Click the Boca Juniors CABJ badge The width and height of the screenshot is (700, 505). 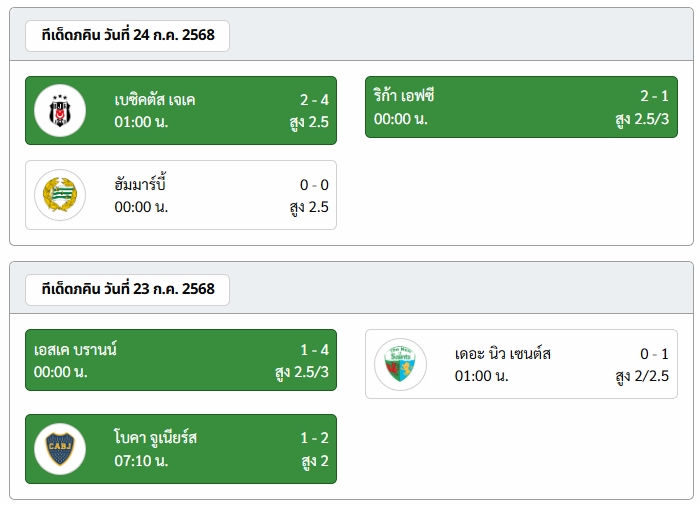tap(60, 449)
